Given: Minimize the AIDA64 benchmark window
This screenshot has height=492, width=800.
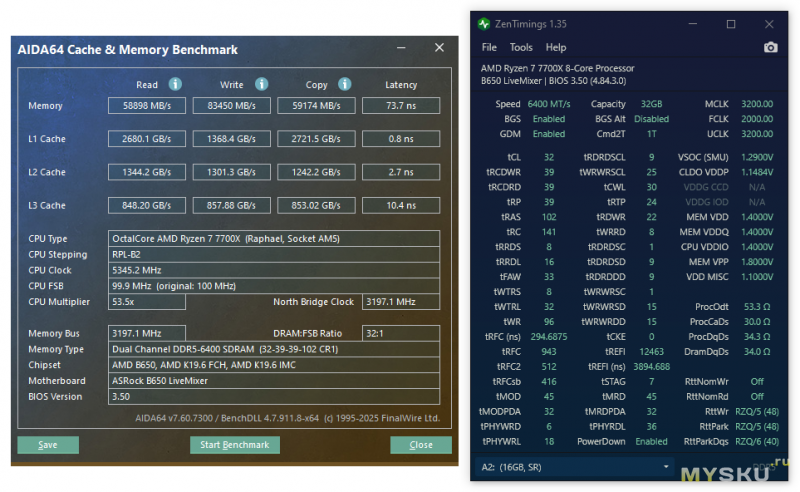Looking at the screenshot, I should pyautogui.click(x=400, y=48).
